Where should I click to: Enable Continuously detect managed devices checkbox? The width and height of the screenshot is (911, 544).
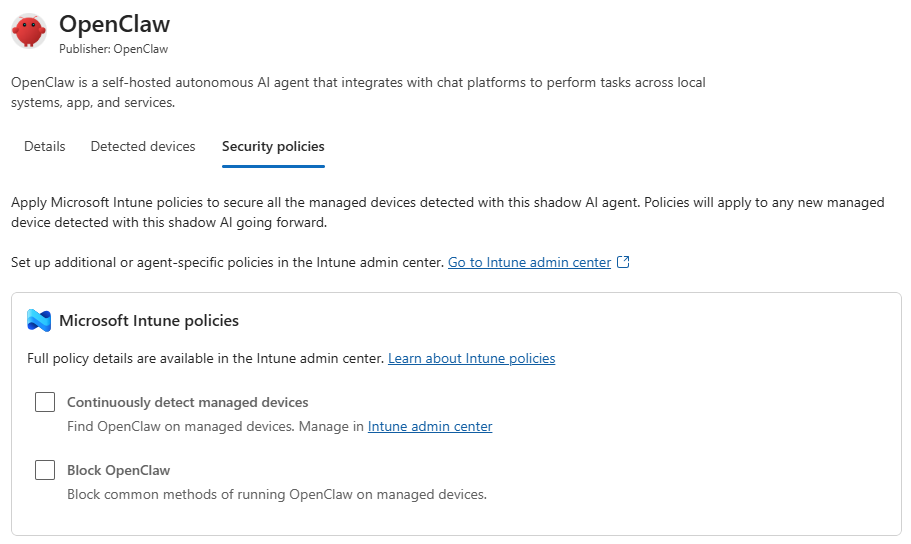[x=45, y=402]
